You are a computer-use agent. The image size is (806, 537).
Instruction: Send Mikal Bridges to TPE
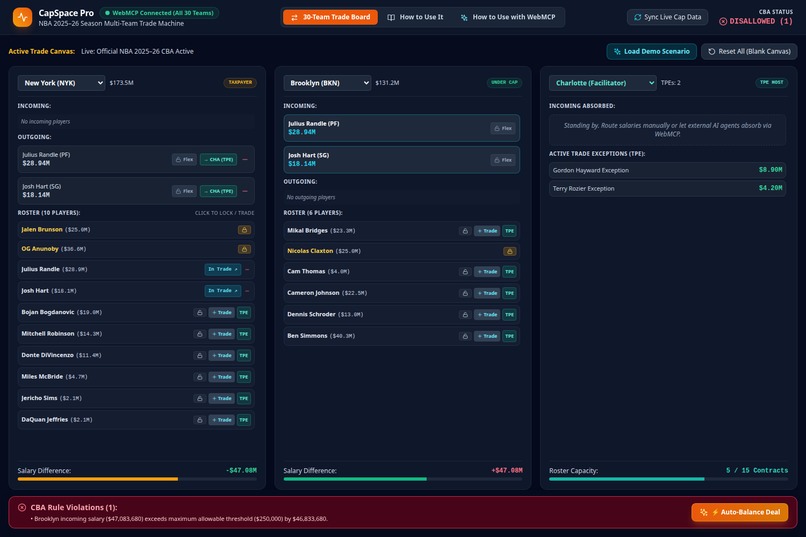(509, 231)
